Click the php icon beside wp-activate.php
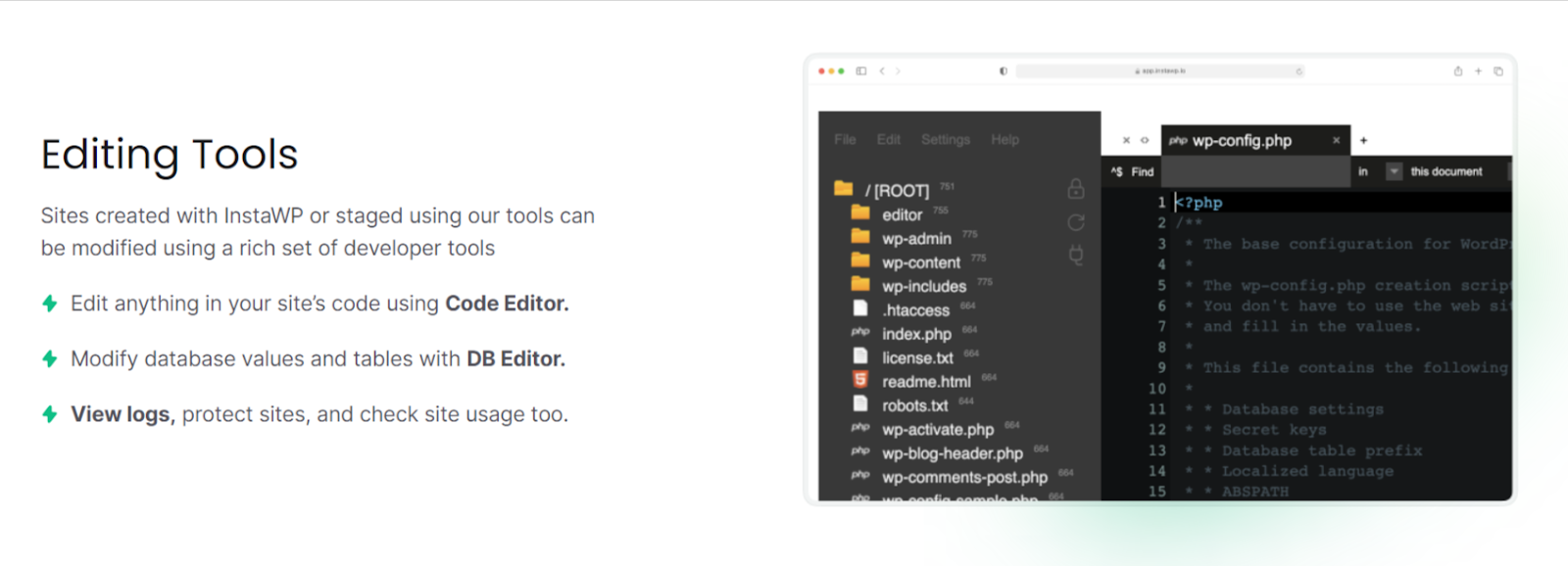The image size is (1568, 566). (x=860, y=427)
